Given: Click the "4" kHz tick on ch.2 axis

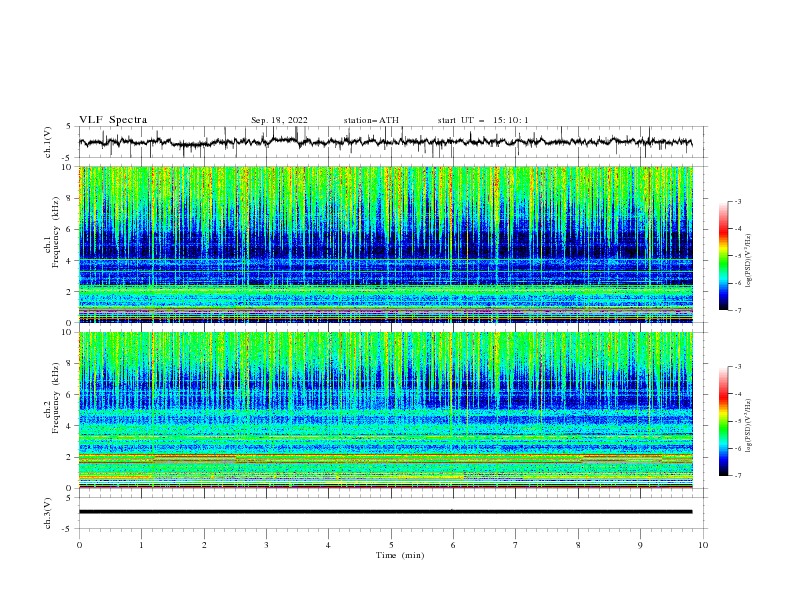Looking at the screenshot, I should click(x=71, y=426).
